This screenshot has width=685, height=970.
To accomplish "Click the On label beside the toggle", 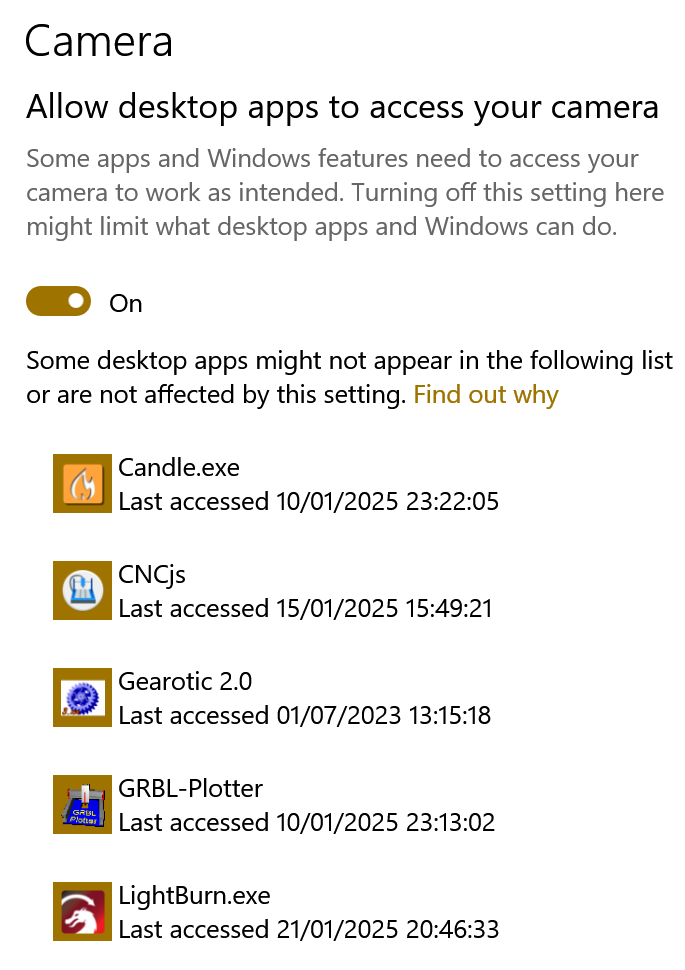I will 126,304.
